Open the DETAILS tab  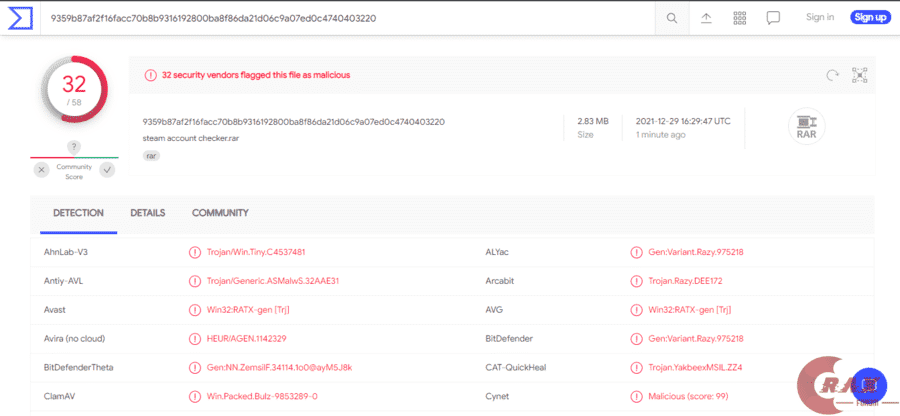pos(147,213)
